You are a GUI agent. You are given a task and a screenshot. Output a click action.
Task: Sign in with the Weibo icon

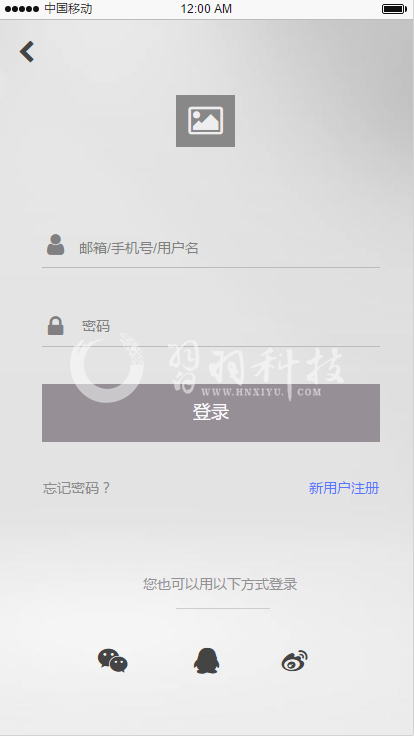pos(295,661)
